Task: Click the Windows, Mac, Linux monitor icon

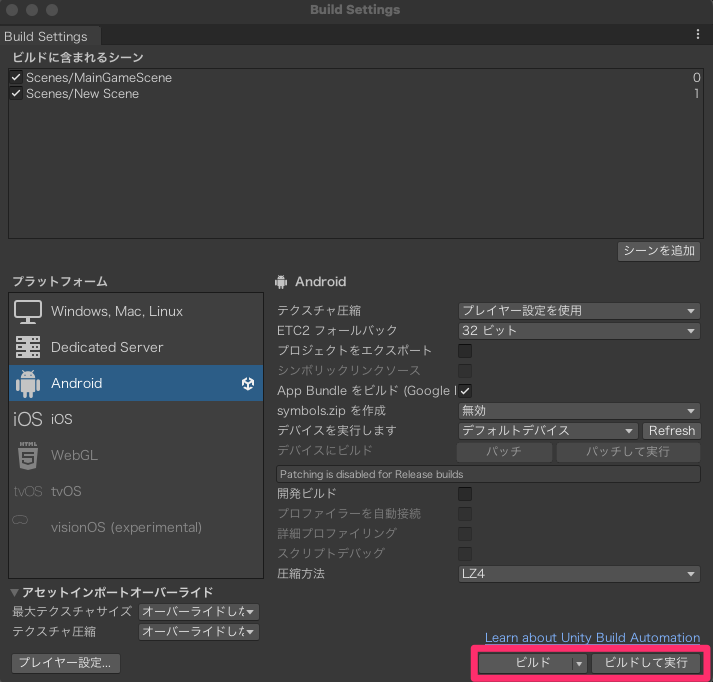Action: [28, 312]
